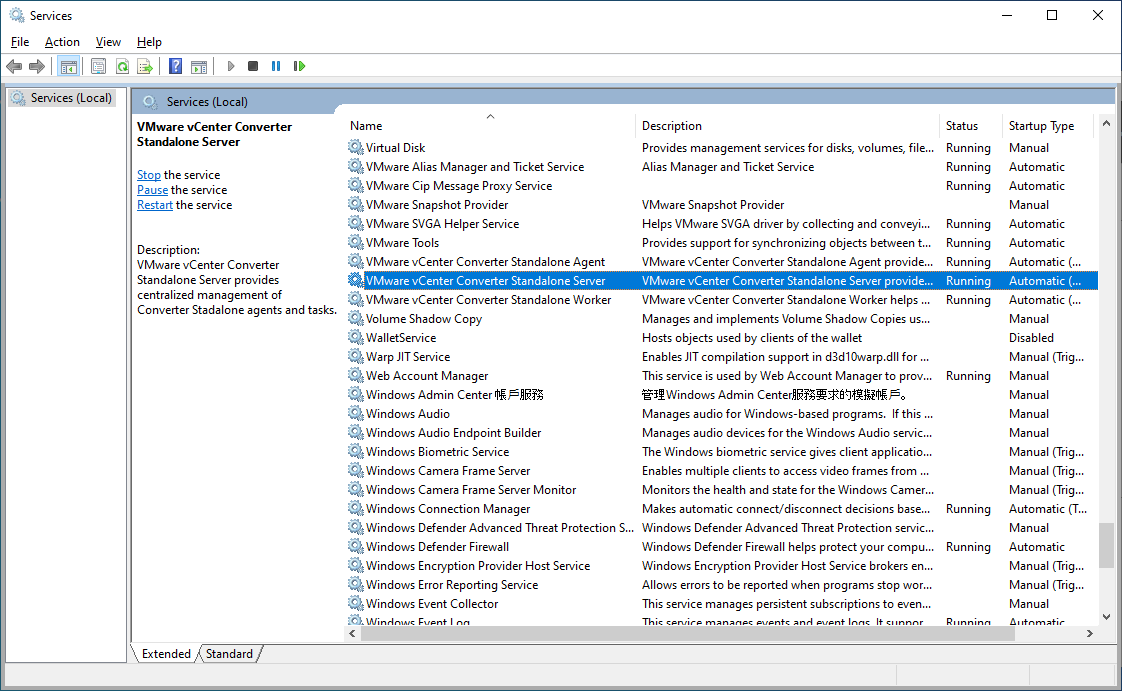The height and width of the screenshot is (691, 1122).
Task: Click the Export List toolbar icon
Action: [145, 67]
